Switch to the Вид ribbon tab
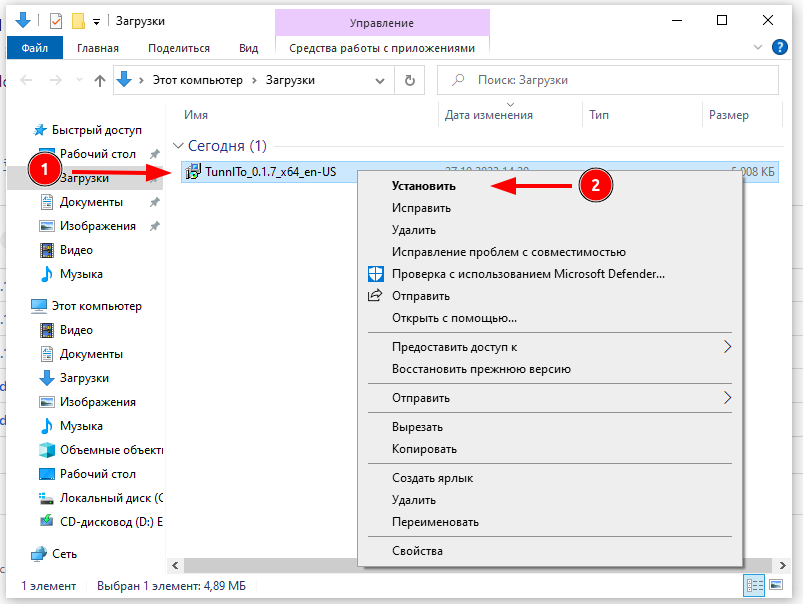The image size is (803, 604). (x=248, y=48)
